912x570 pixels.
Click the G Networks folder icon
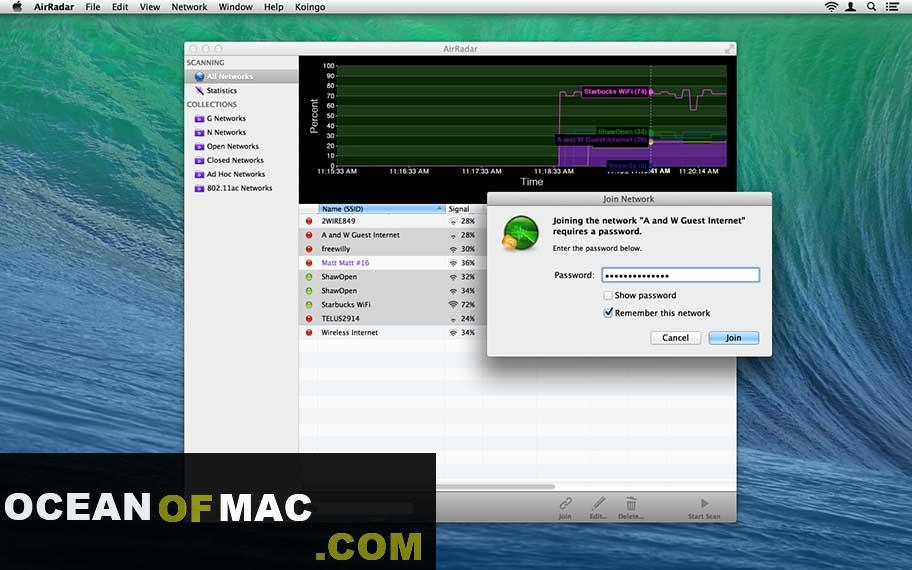point(199,119)
